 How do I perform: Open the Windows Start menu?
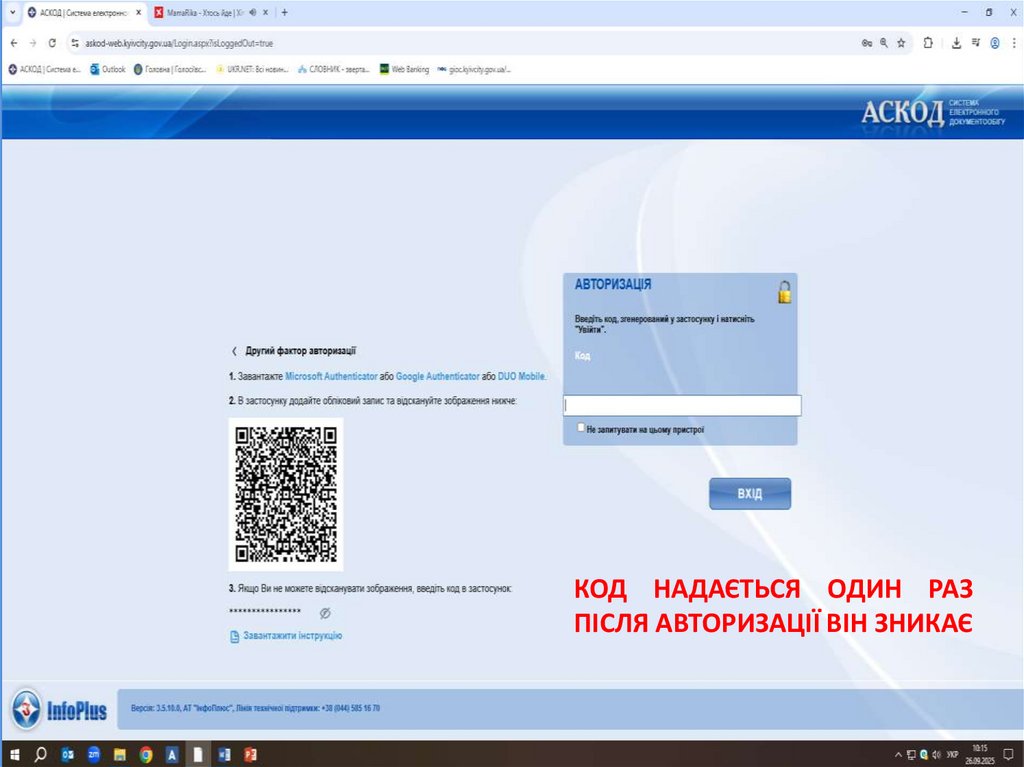click(x=14, y=755)
